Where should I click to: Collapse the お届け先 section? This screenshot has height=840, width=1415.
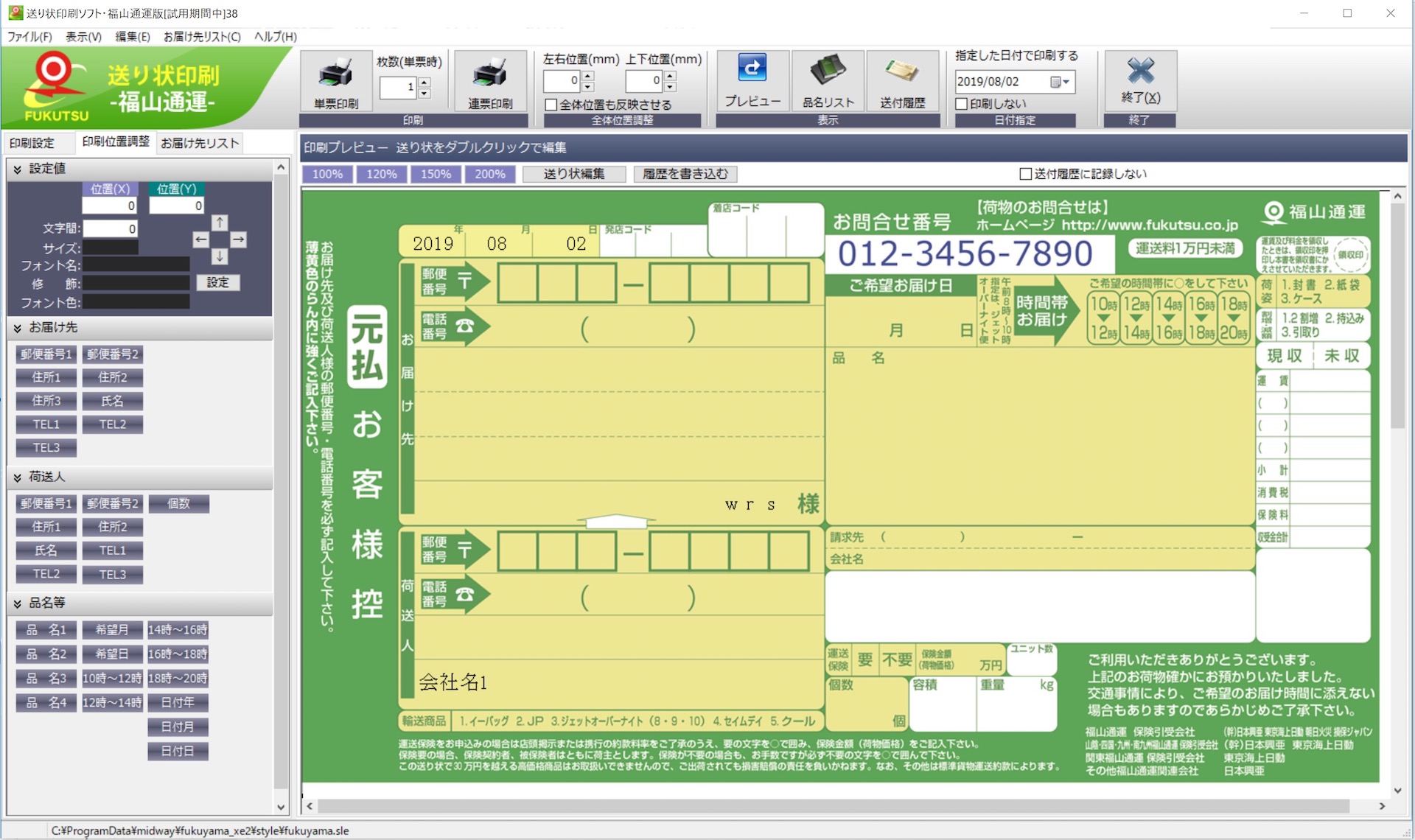(17, 328)
